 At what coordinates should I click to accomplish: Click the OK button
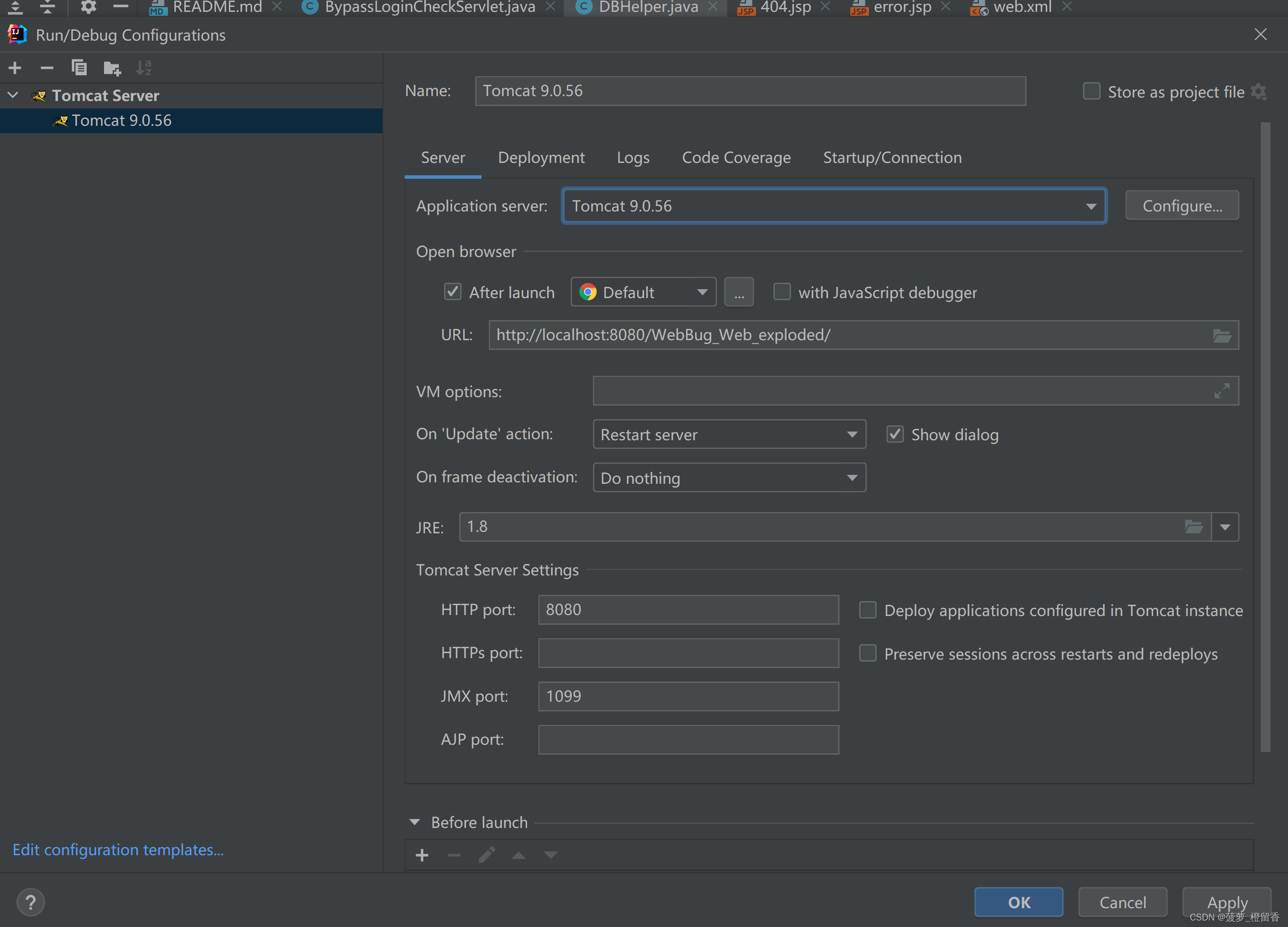(1018, 902)
